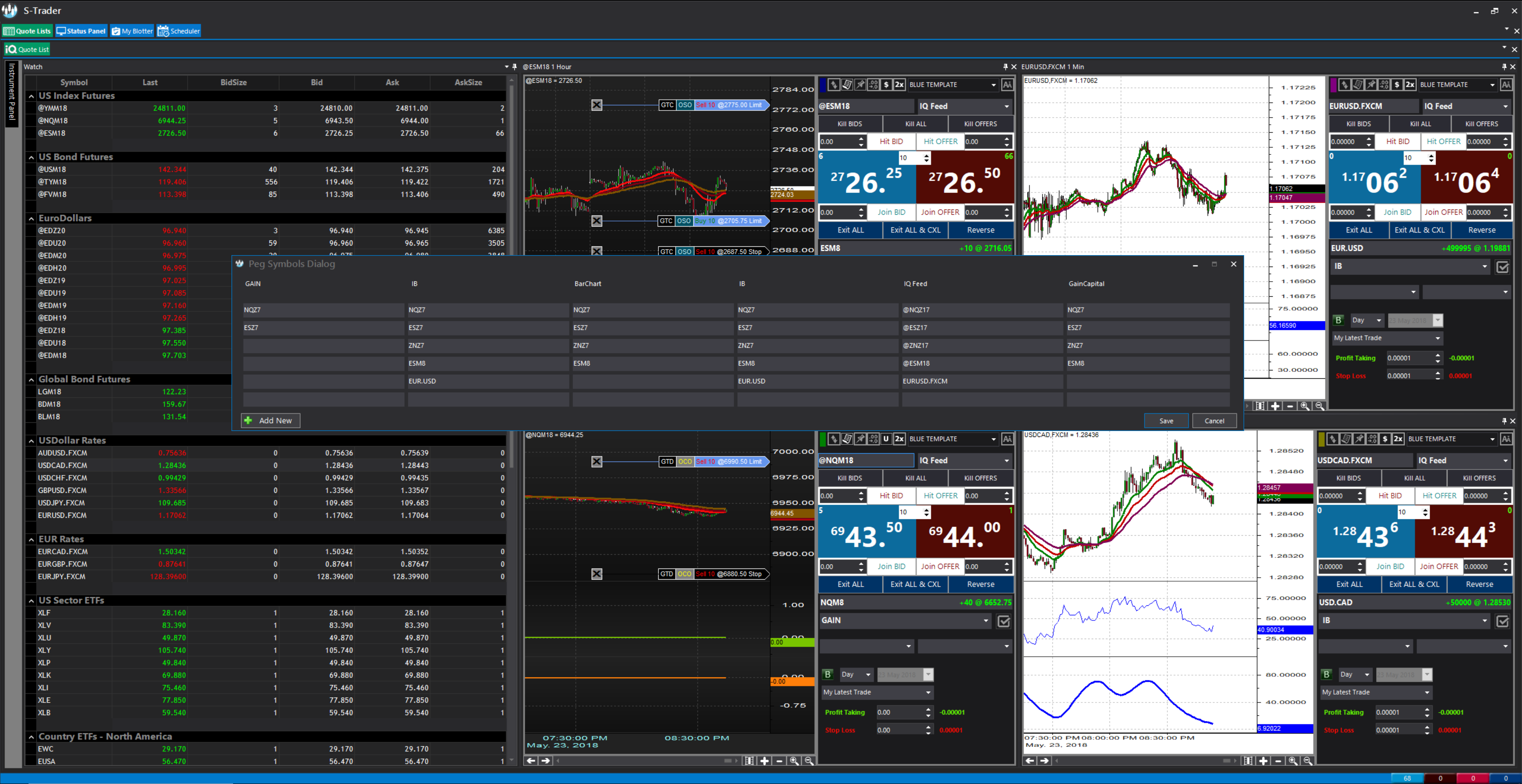
Task: Zoom in on the USDCAD.FXCM chart
Action: 1293,761
